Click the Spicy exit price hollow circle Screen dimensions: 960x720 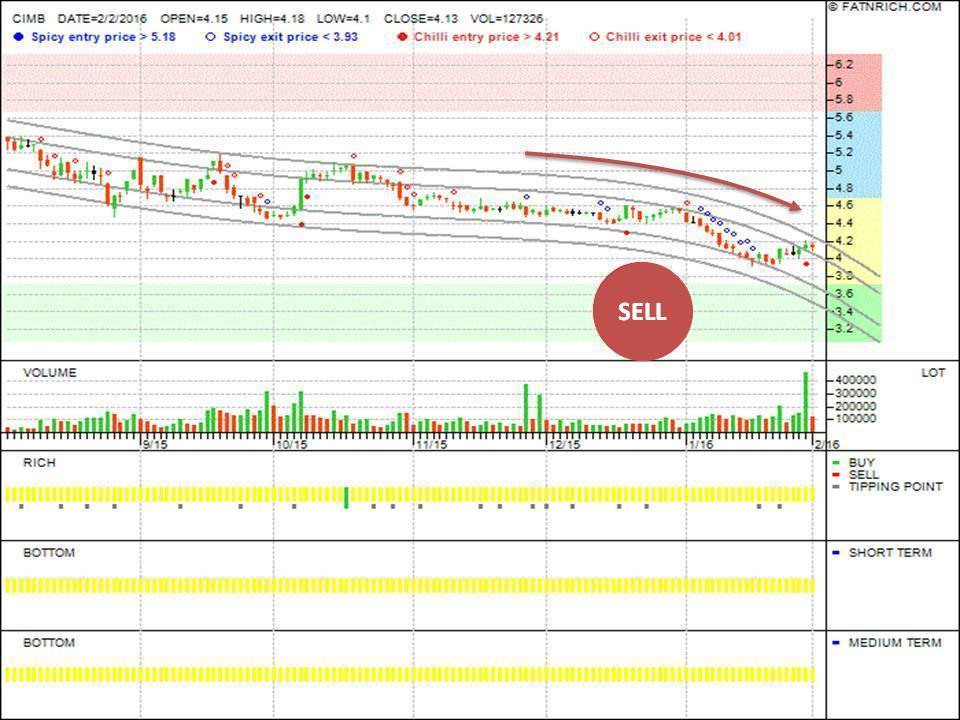pyautogui.click(x=209, y=36)
